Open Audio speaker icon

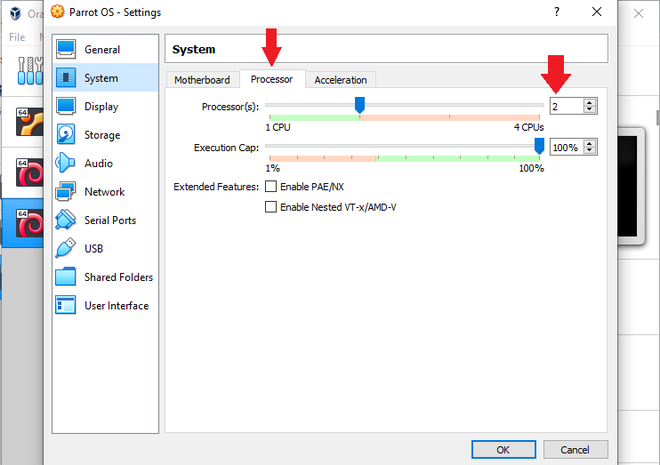65,163
